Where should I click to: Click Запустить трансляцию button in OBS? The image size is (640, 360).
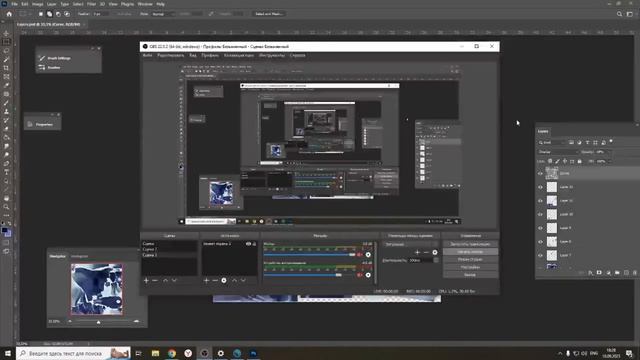pyautogui.click(x=470, y=244)
